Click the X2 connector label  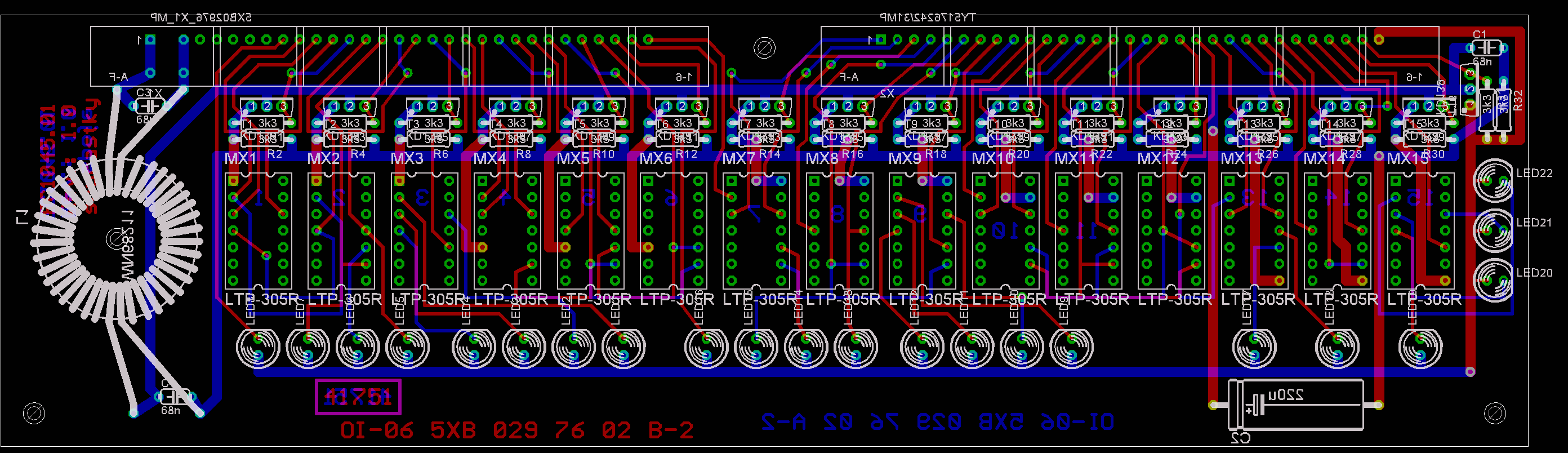[x=887, y=93]
